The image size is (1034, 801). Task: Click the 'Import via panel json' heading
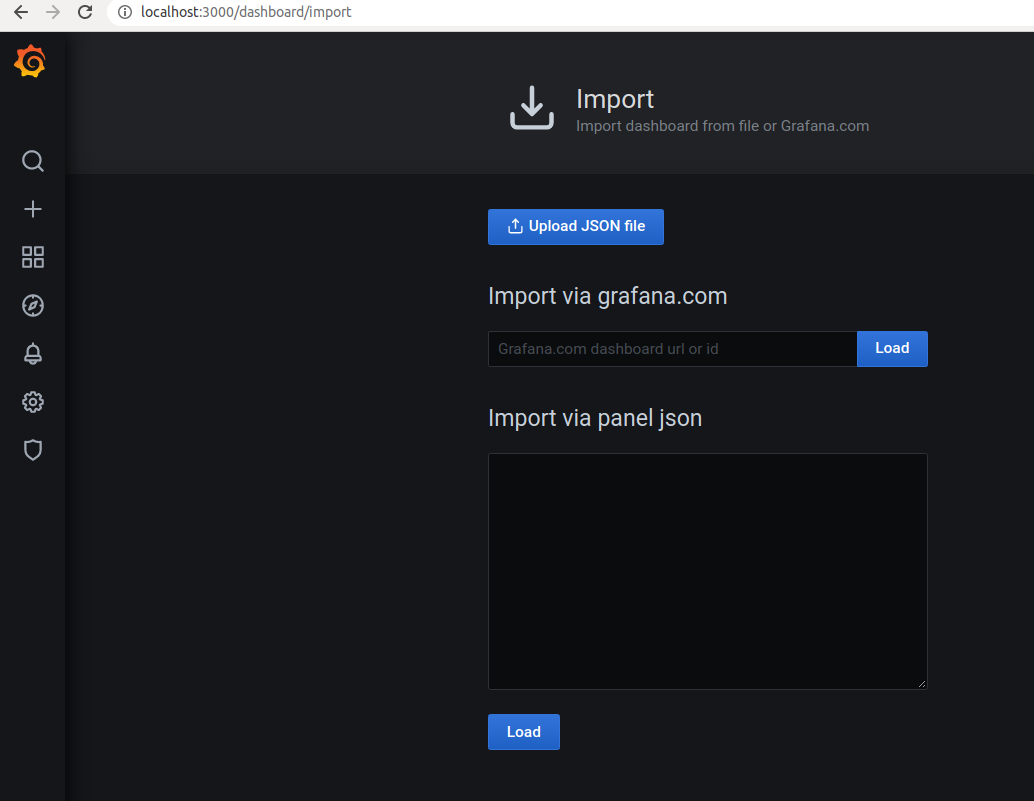[595, 418]
